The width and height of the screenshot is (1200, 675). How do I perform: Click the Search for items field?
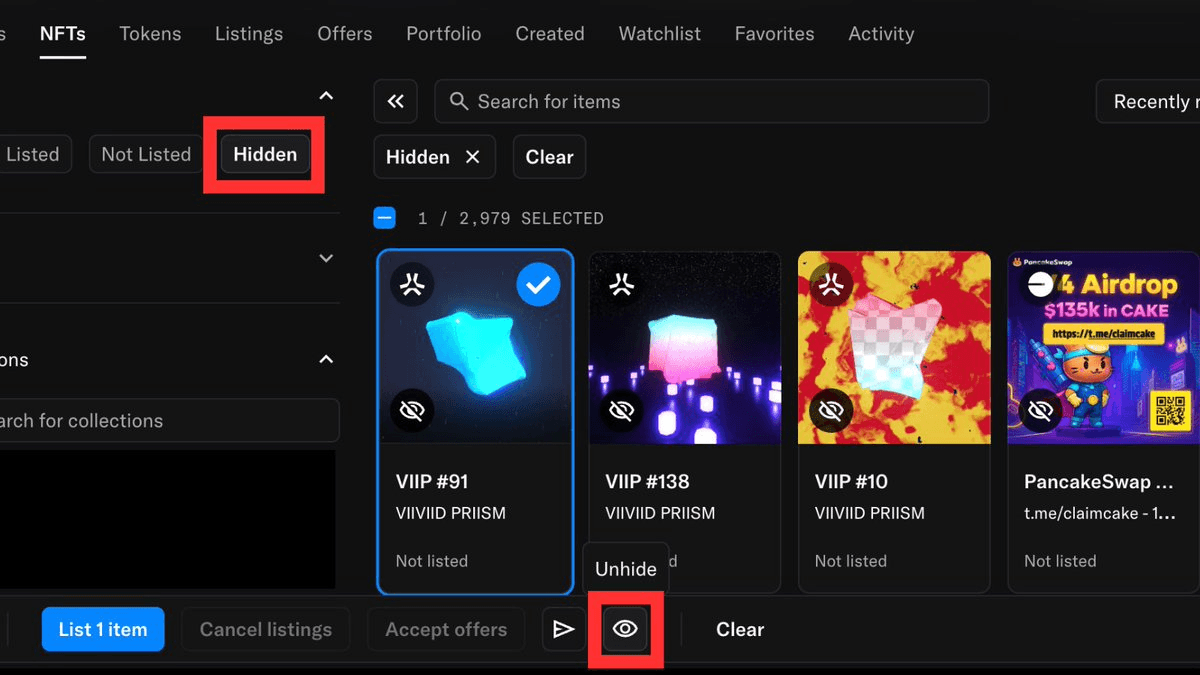click(711, 101)
